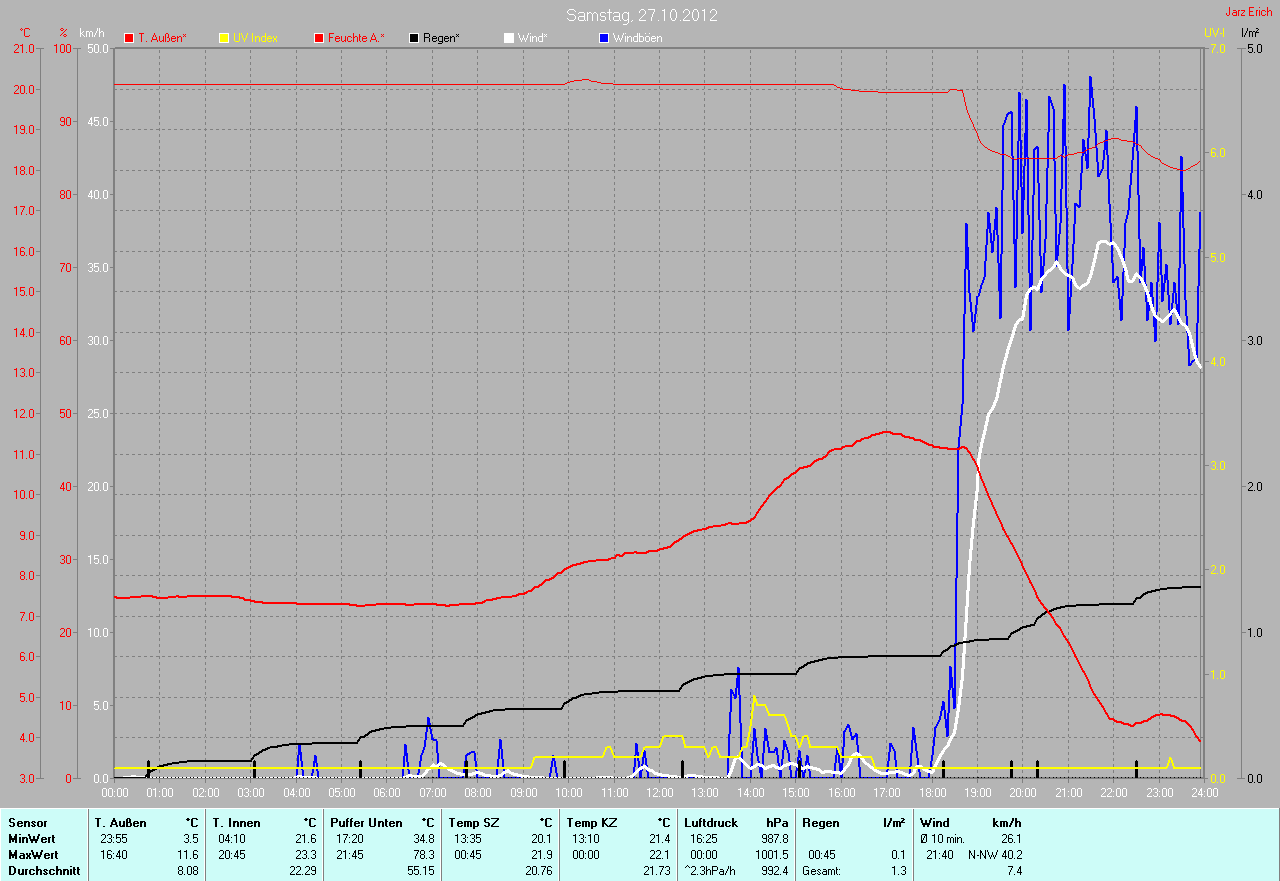Click the 24:00 time axis marker
Image resolution: width=1280 pixels, height=881 pixels.
(x=1203, y=792)
